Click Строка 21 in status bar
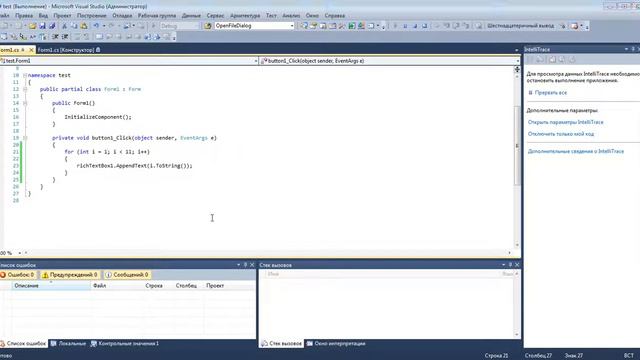The height and width of the screenshot is (360, 640). click(496, 356)
